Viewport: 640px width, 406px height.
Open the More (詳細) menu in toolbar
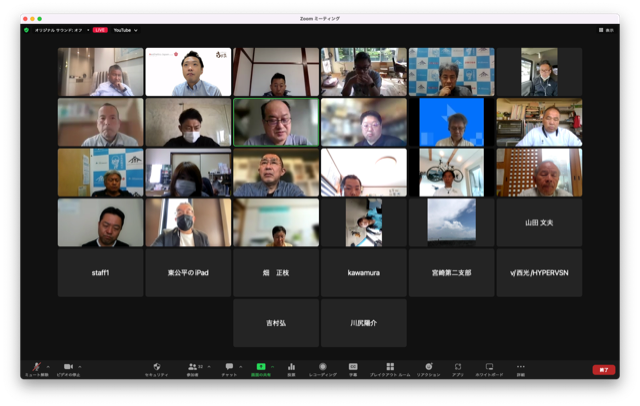pos(520,367)
